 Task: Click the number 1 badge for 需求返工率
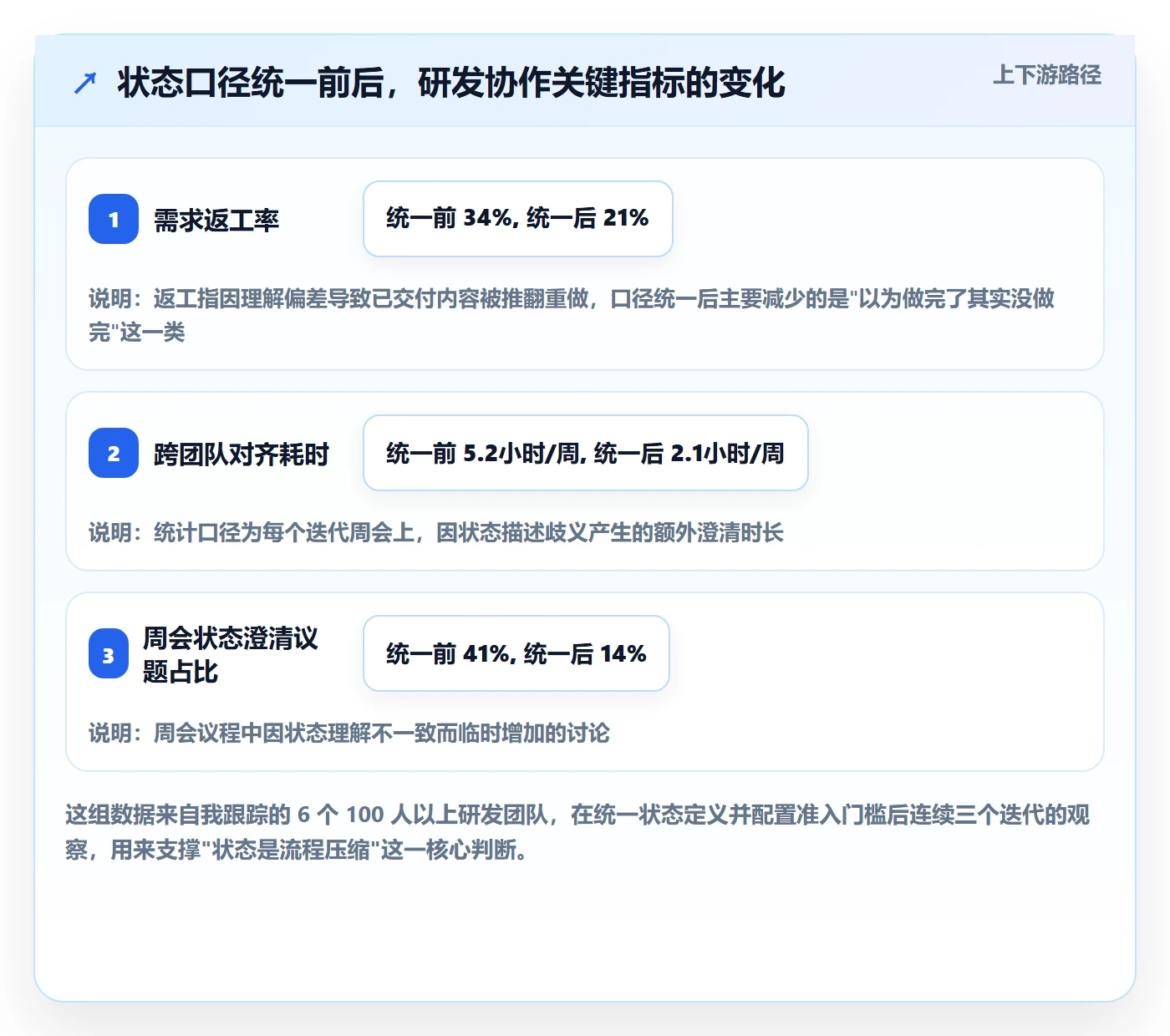click(114, 219)
